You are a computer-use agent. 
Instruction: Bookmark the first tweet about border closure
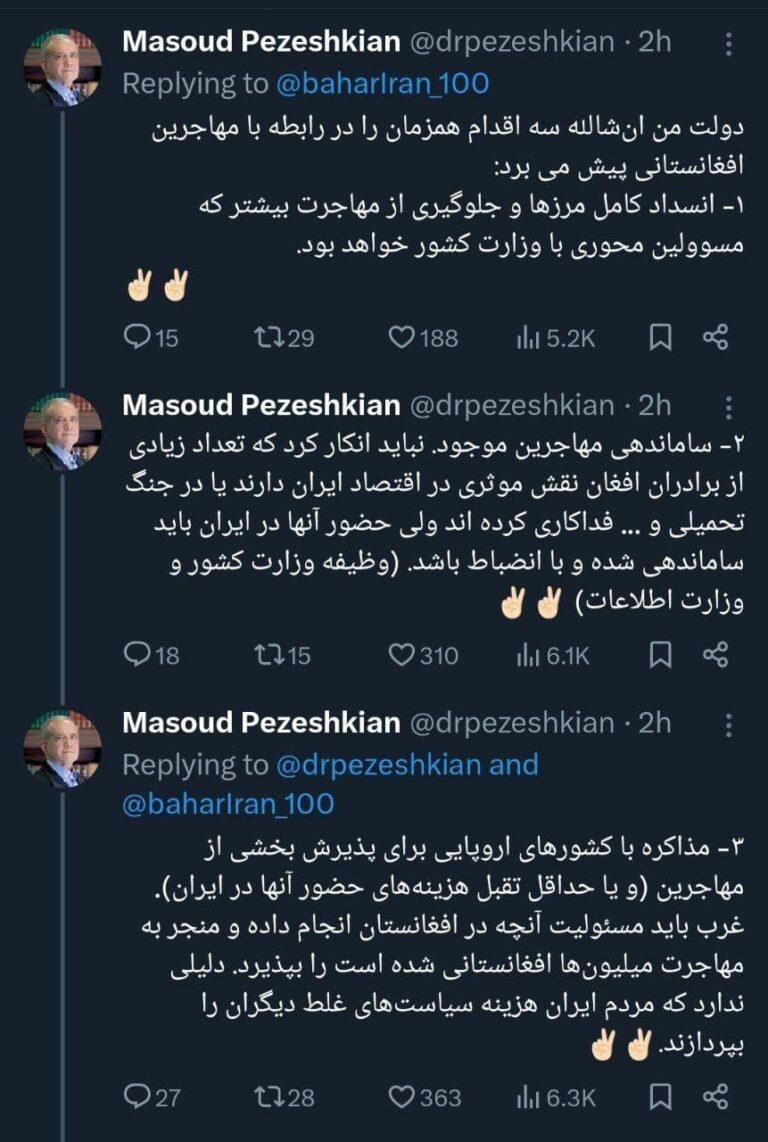660,337
